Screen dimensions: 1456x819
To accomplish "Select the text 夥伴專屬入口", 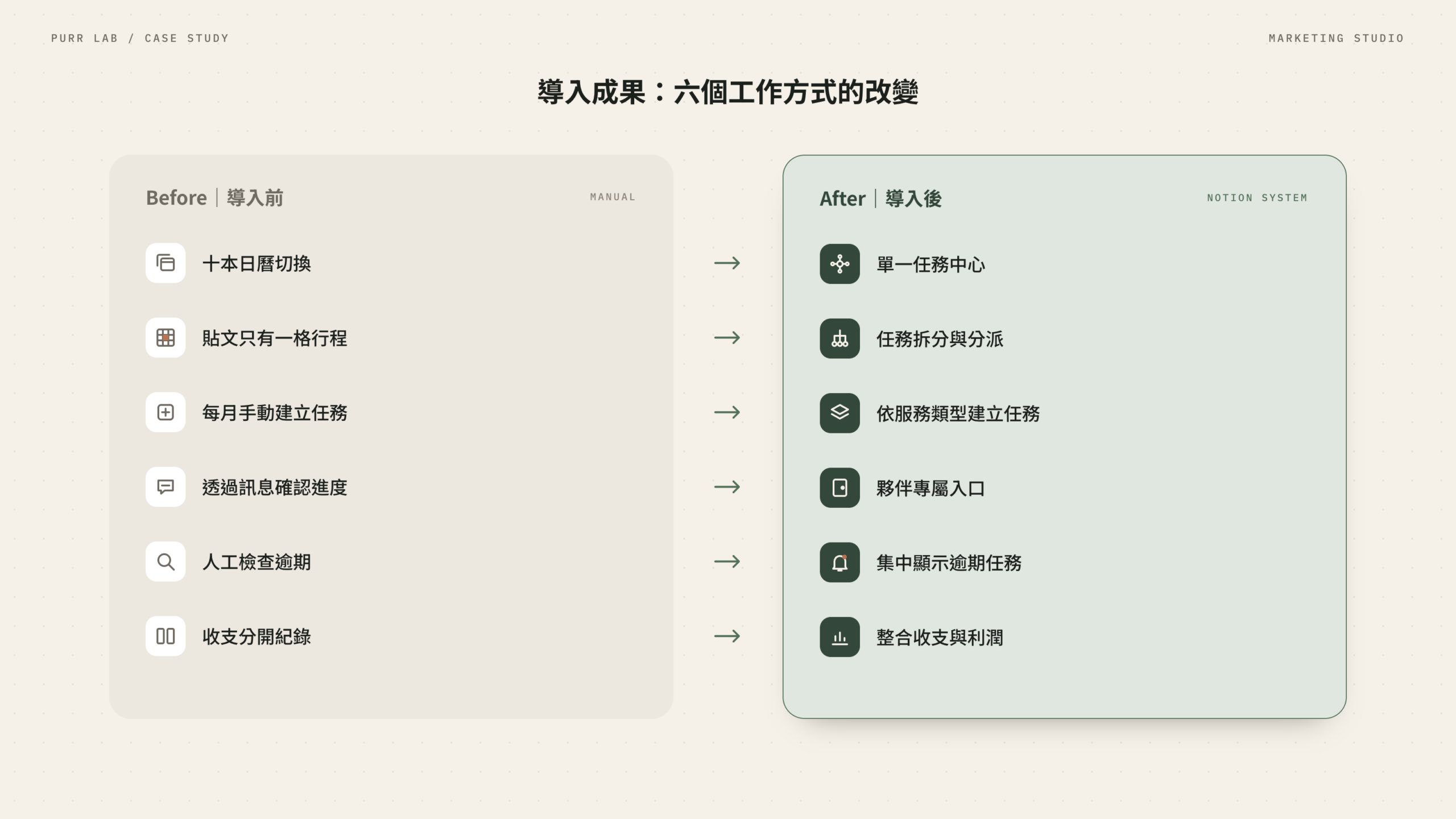I will [930, 487].
